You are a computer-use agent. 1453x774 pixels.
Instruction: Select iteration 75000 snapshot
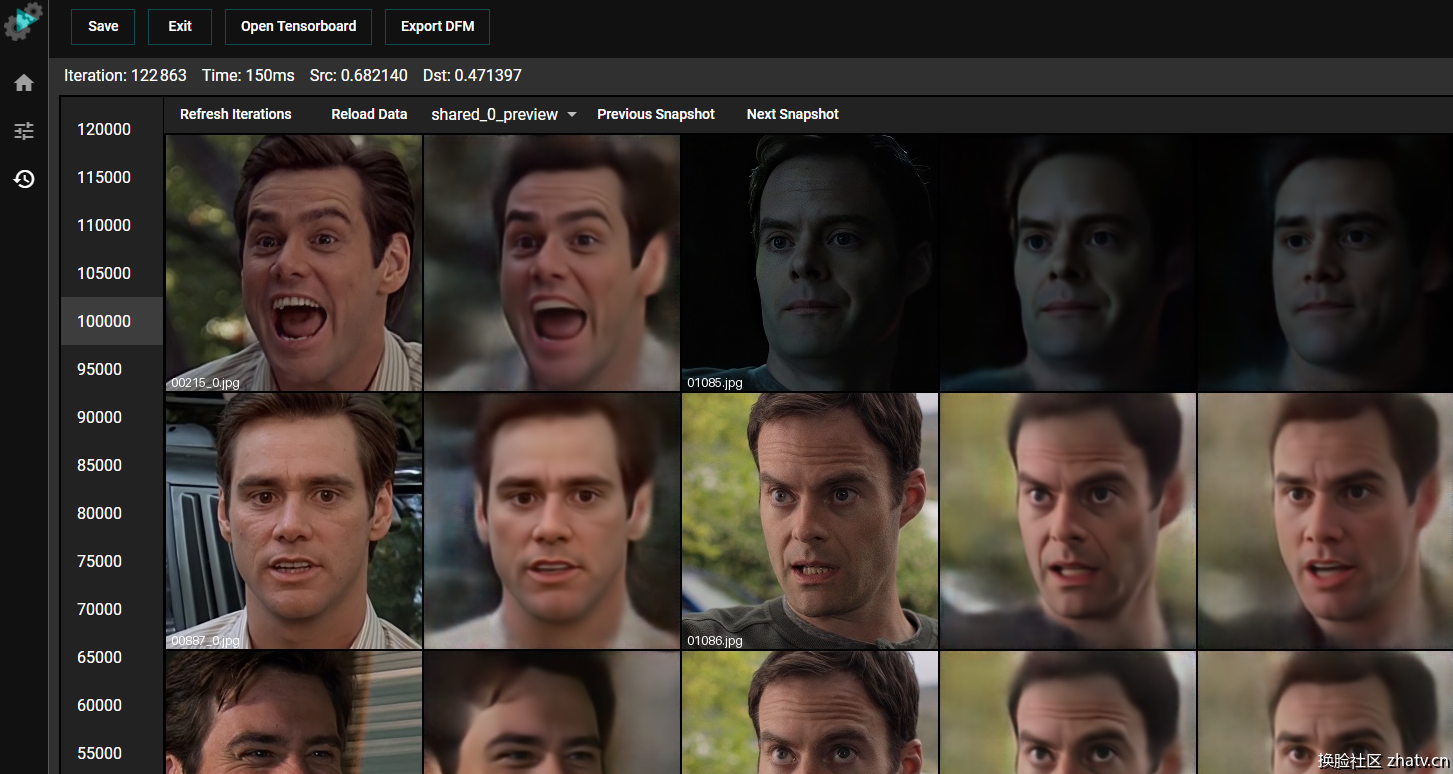click(111, 561)
